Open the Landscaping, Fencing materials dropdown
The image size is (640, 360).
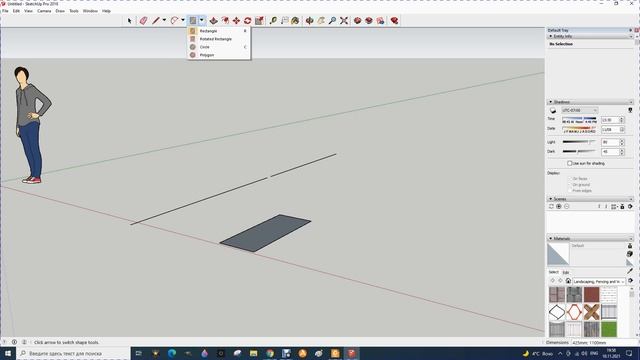point(599,282)
